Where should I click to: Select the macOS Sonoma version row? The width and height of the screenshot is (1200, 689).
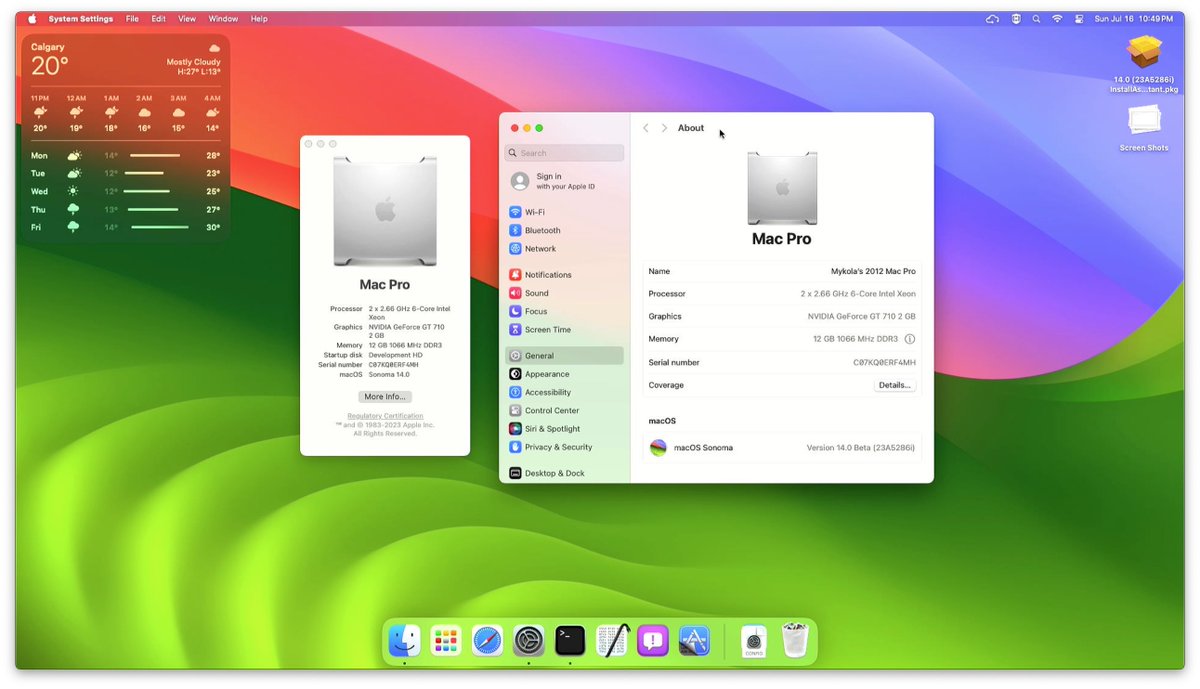coord(782,447)
